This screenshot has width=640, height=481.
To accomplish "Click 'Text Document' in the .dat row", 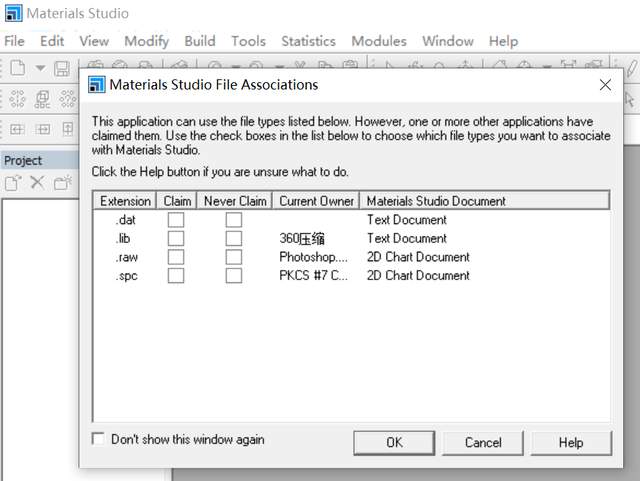I will 407,220.
